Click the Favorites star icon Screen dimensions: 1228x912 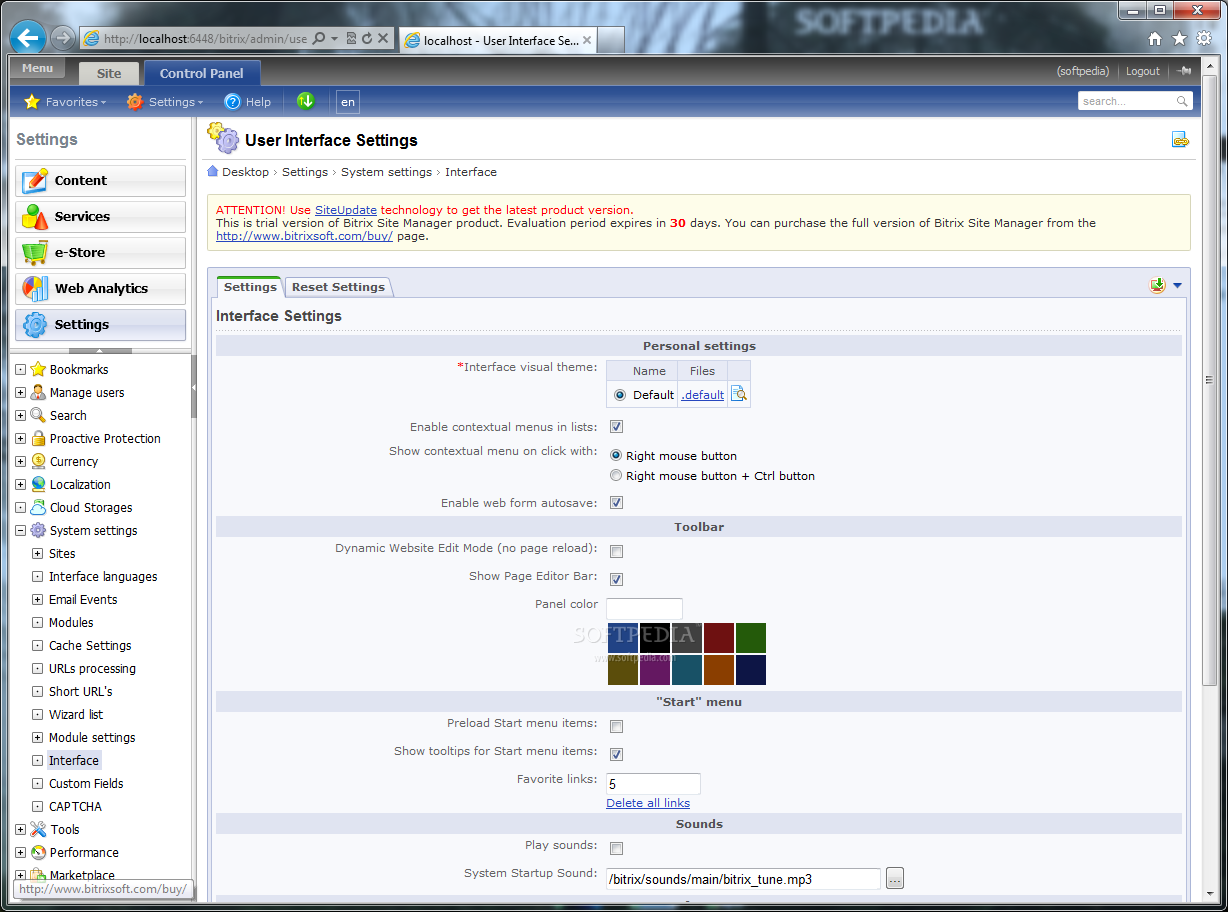click(32, 101)
